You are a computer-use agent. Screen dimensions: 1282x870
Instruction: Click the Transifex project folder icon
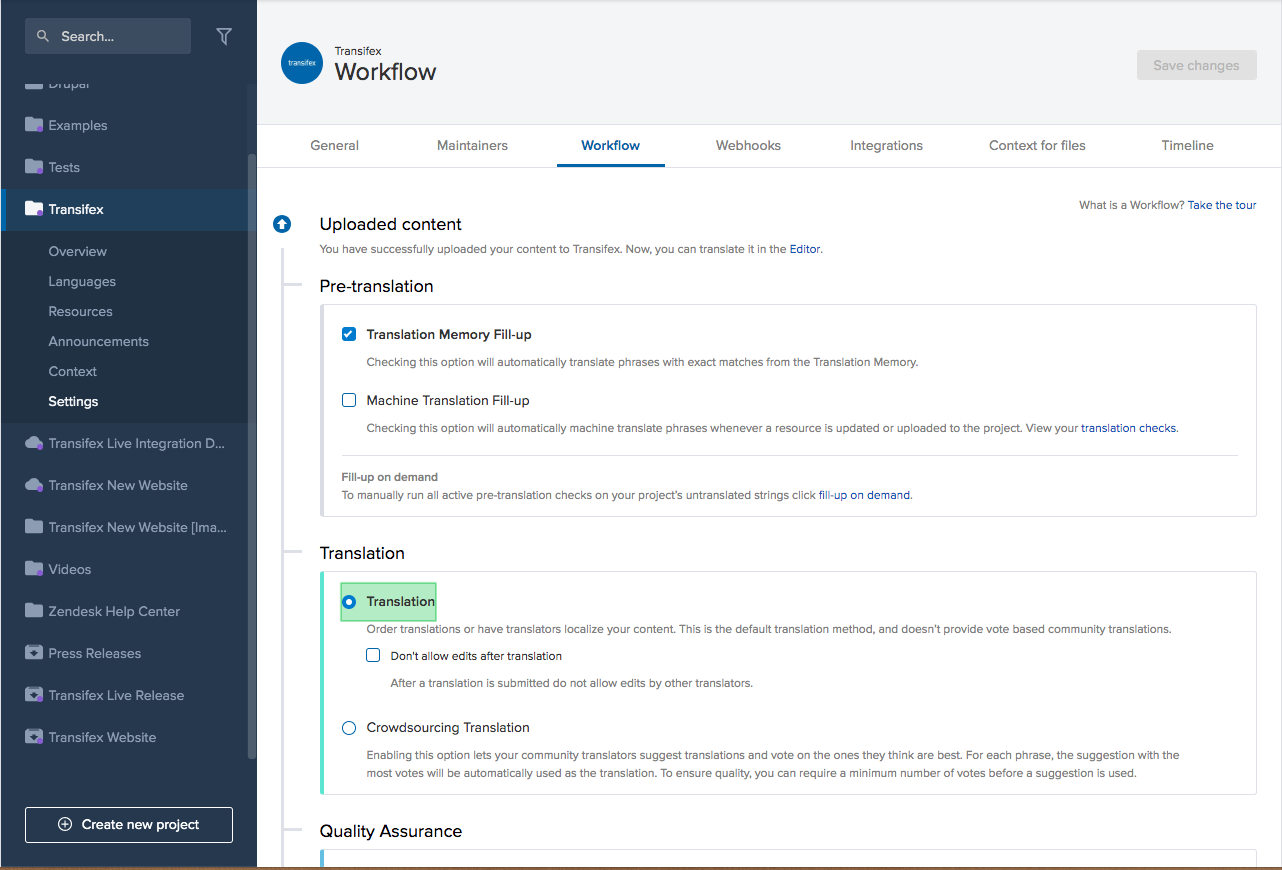[x=33, y=209]
